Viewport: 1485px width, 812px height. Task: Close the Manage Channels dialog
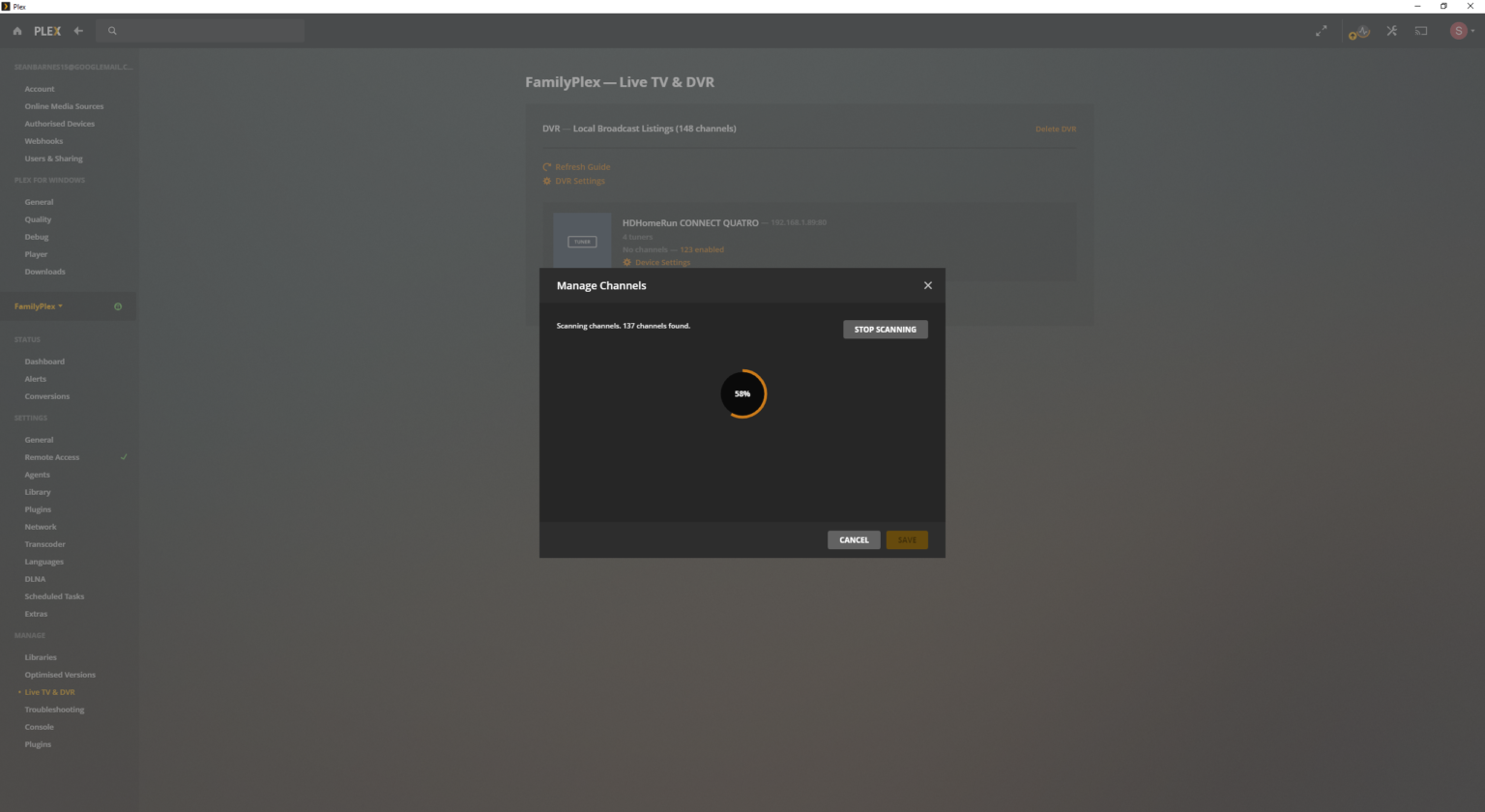928,285
